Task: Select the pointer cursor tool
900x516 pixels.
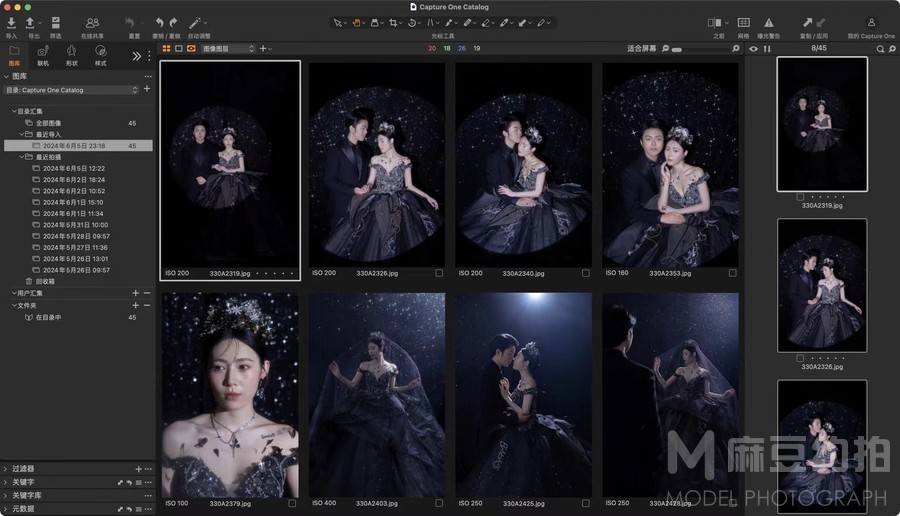Action: (338, 23)
